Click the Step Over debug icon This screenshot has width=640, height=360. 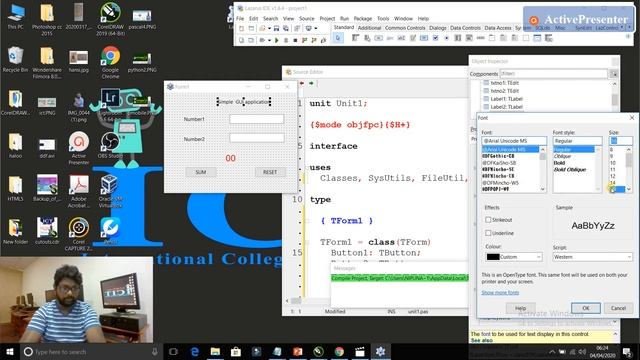314,40
